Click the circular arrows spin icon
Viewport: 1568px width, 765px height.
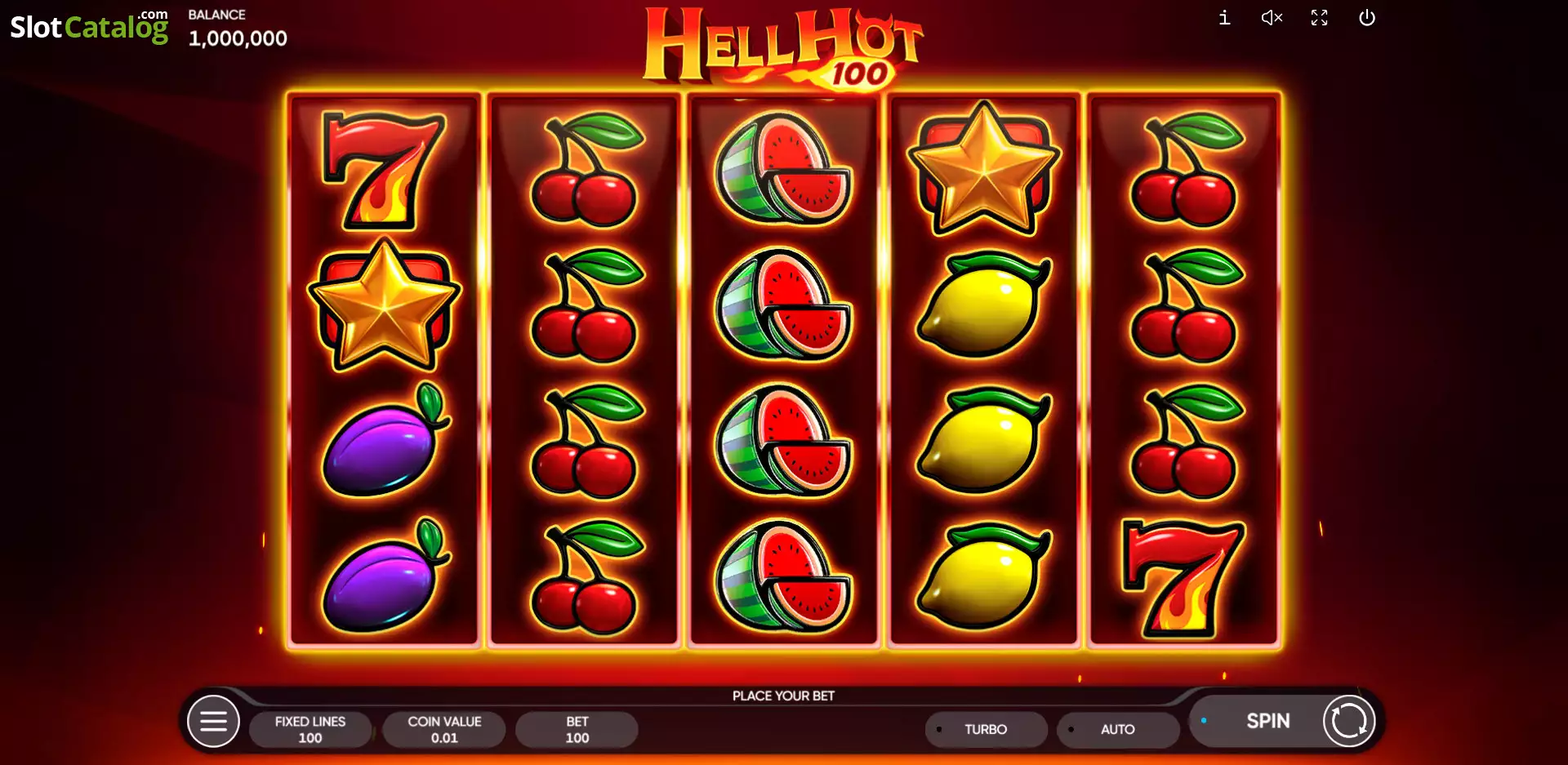point(1348,721)
